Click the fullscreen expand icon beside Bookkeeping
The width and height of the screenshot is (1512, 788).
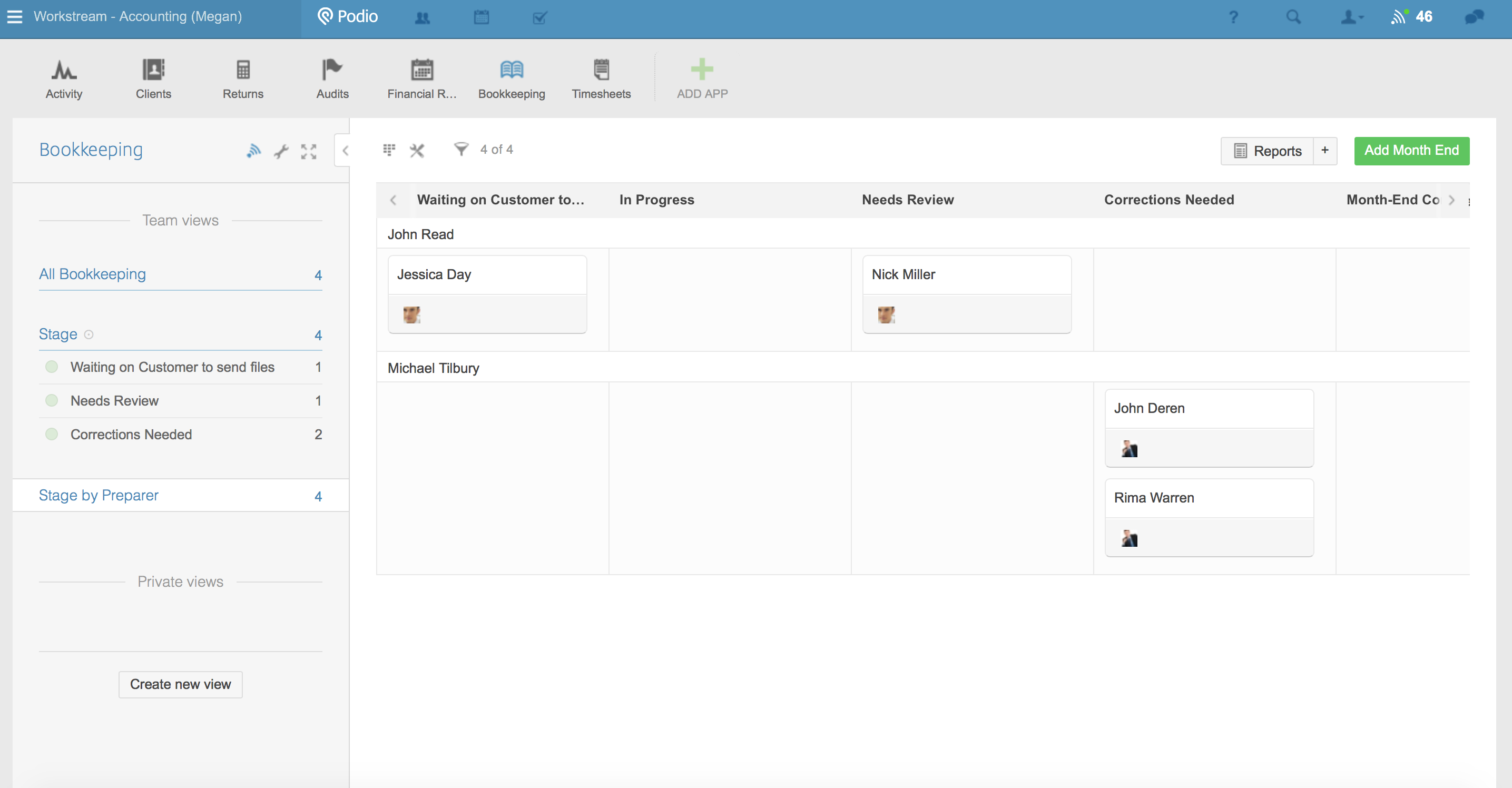(309, 151)
